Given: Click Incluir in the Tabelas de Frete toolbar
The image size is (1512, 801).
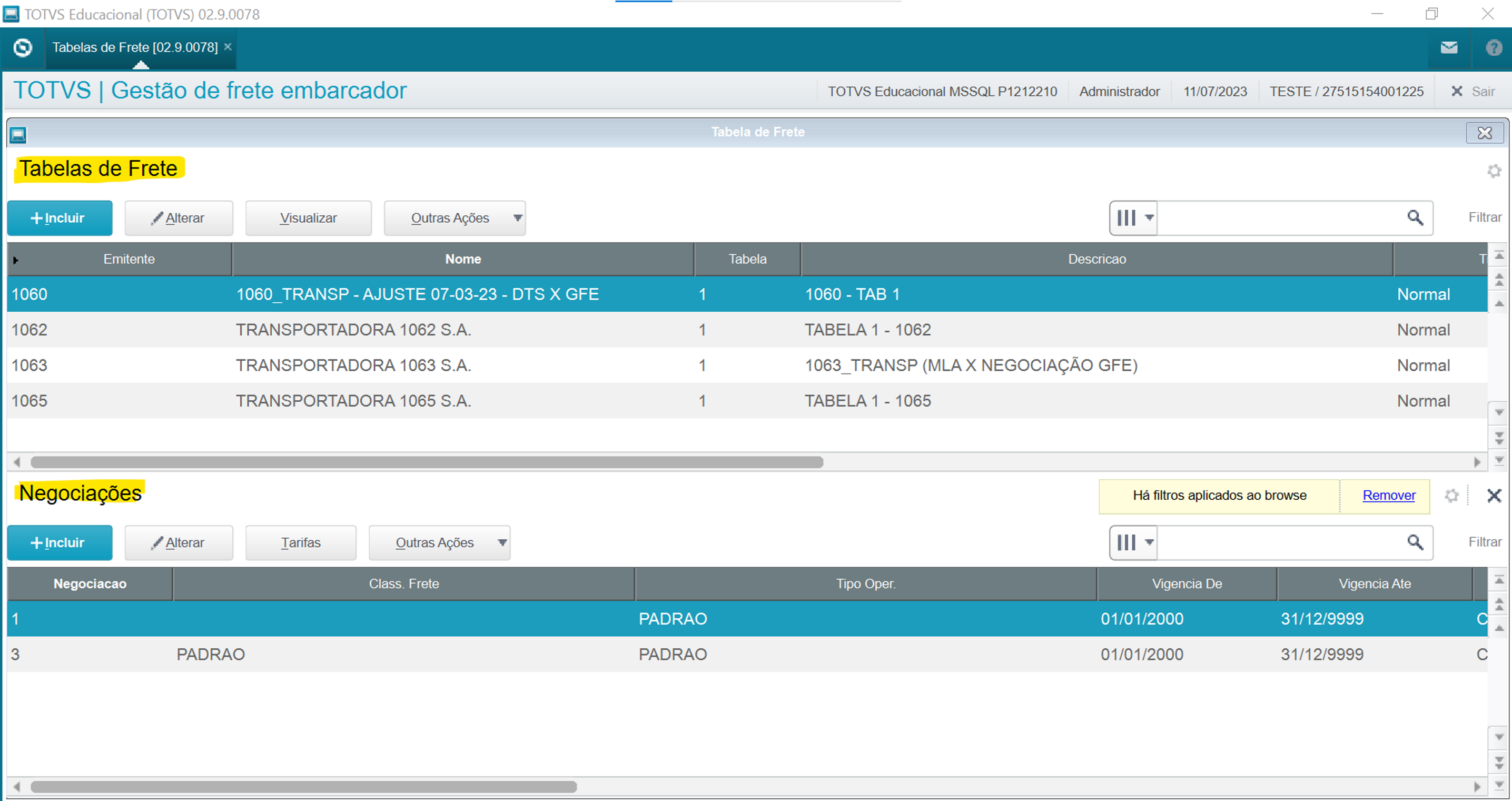Looking at the screenshot, I should [x=60, y=219].
